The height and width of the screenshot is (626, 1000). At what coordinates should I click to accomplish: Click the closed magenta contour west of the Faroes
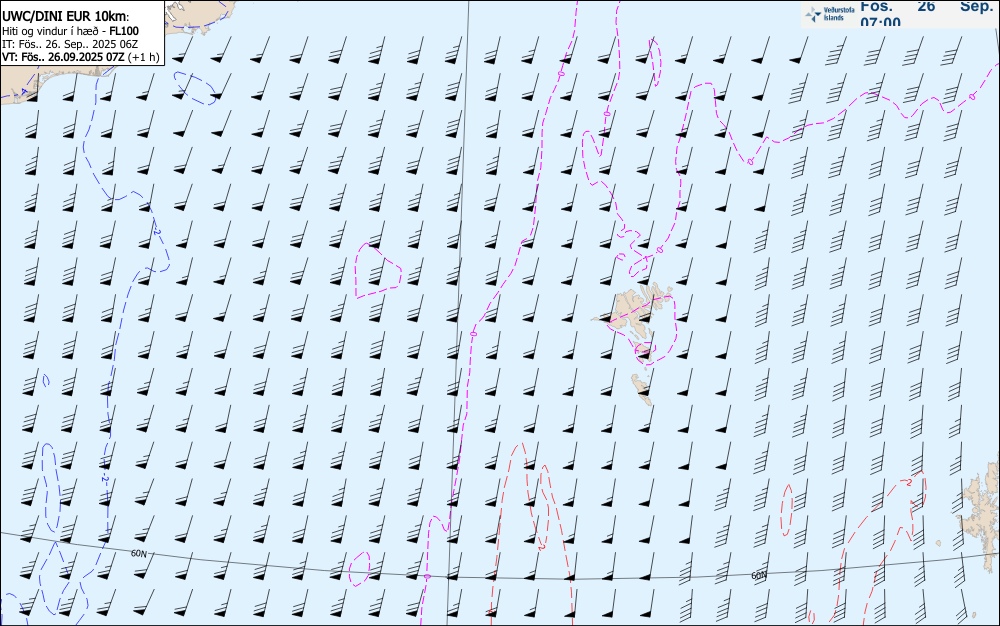point(378,270)
